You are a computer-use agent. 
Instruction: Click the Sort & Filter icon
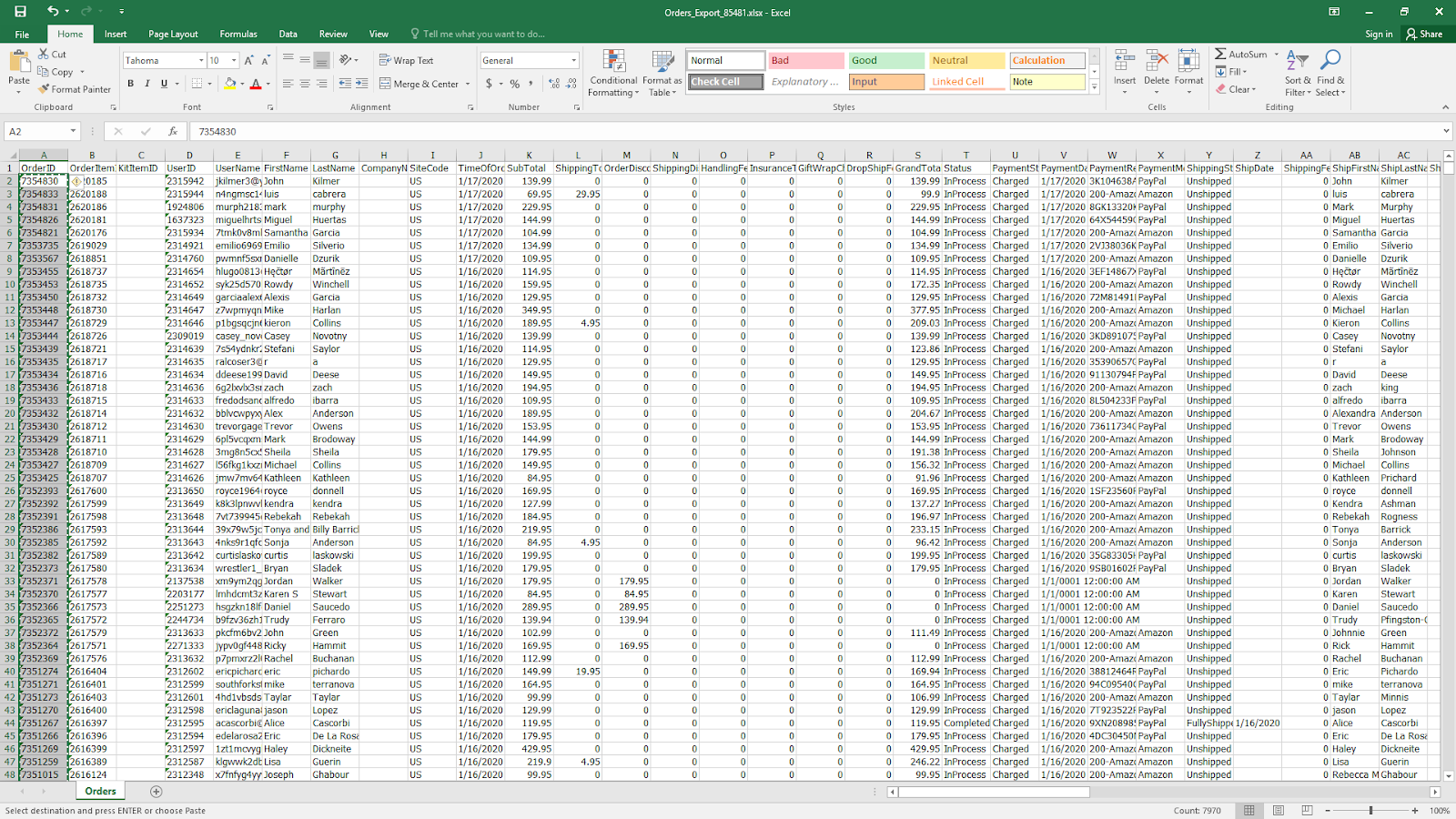coord(1298,62)
